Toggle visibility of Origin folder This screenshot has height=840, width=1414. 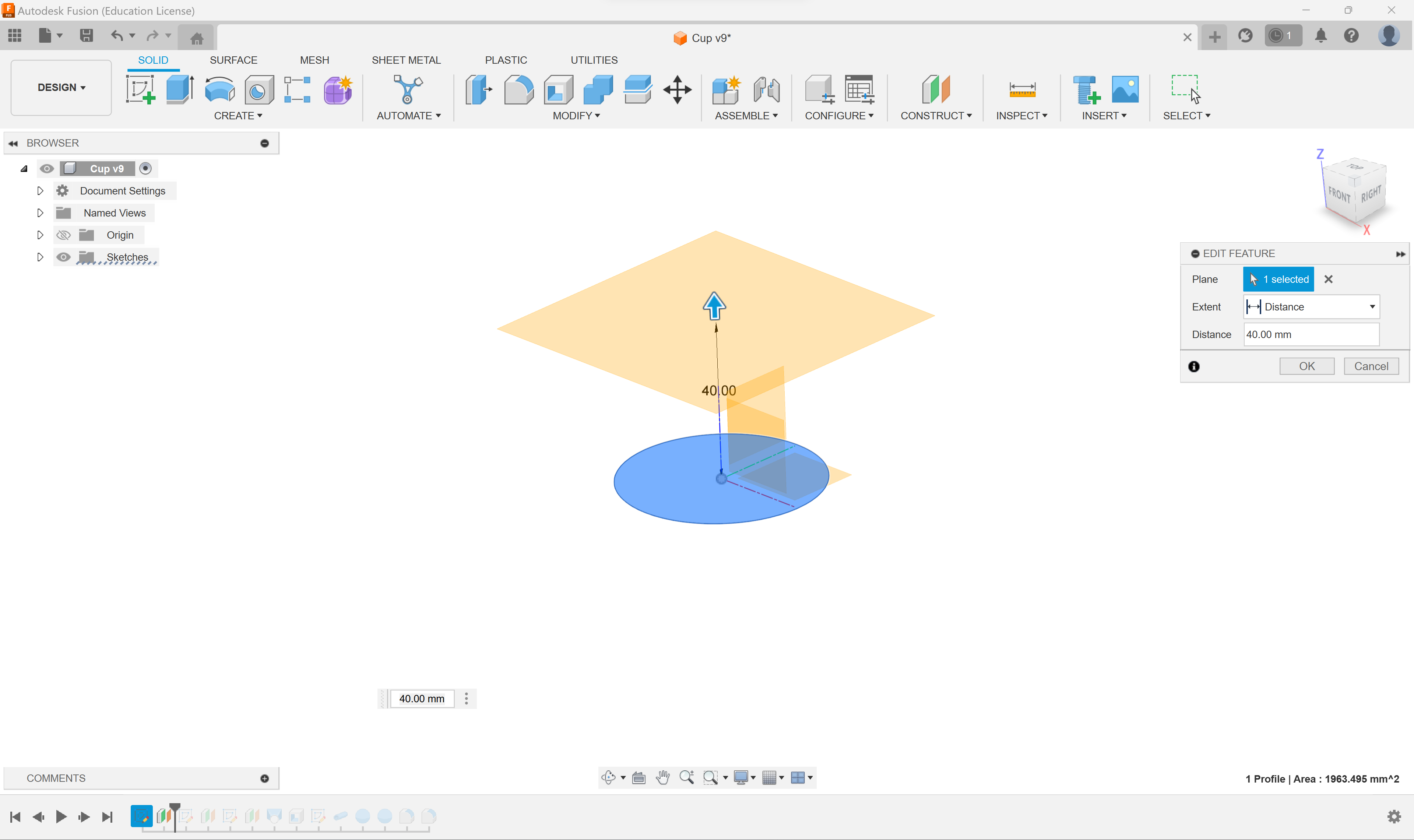(63, 234)
